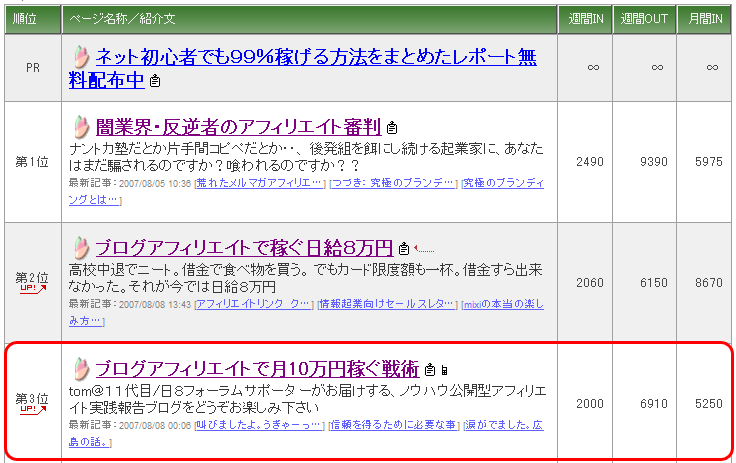Click the tulip icon beside 闇業界・反逆者のアフィリエイト審判
The width and height of the screenshot is (736, 463).
(81, 127)
